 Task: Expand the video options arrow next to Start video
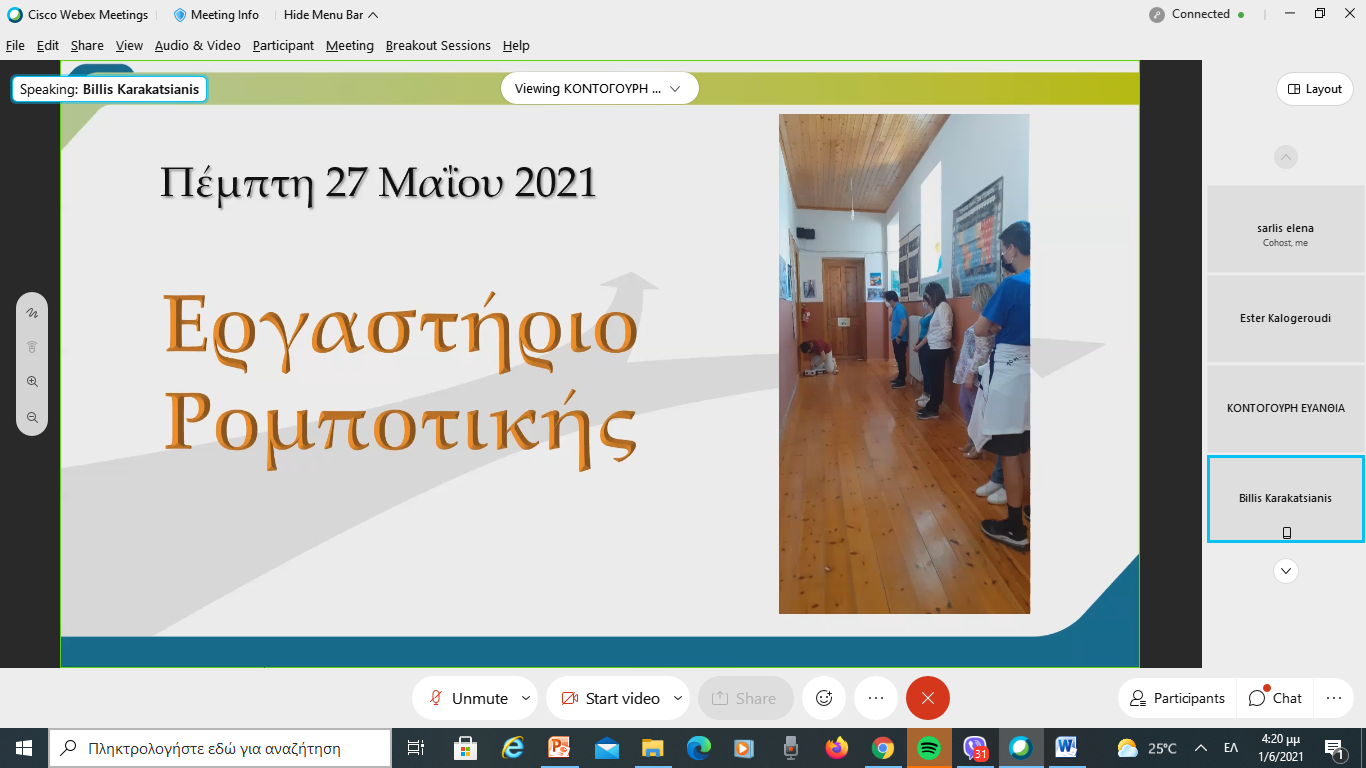point(678,698)
